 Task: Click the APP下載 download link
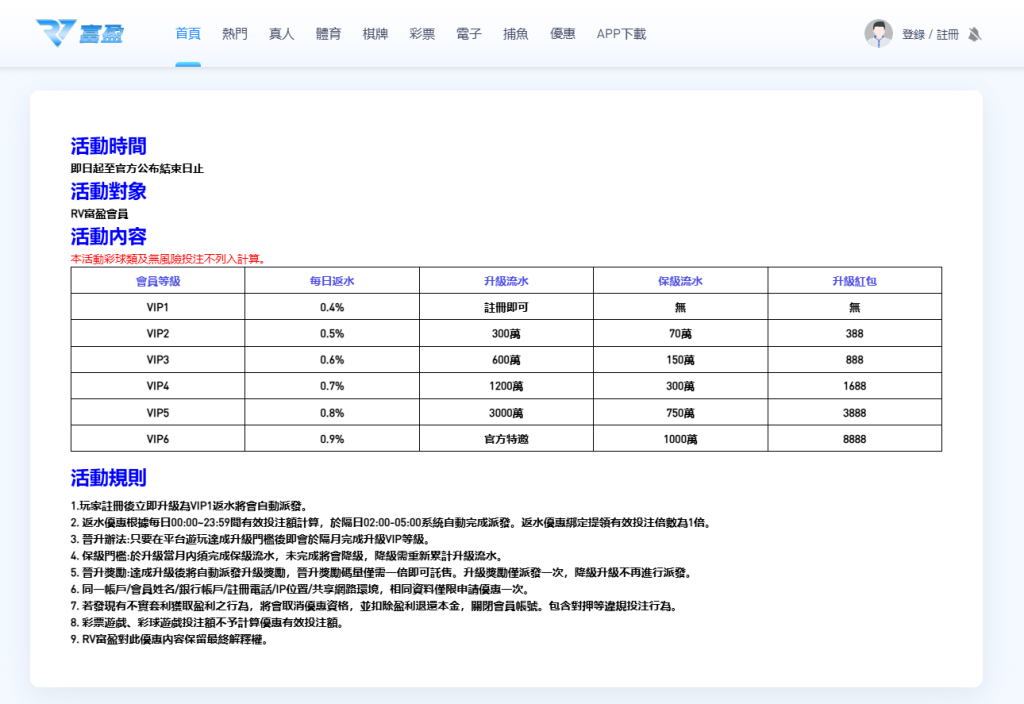620,32
